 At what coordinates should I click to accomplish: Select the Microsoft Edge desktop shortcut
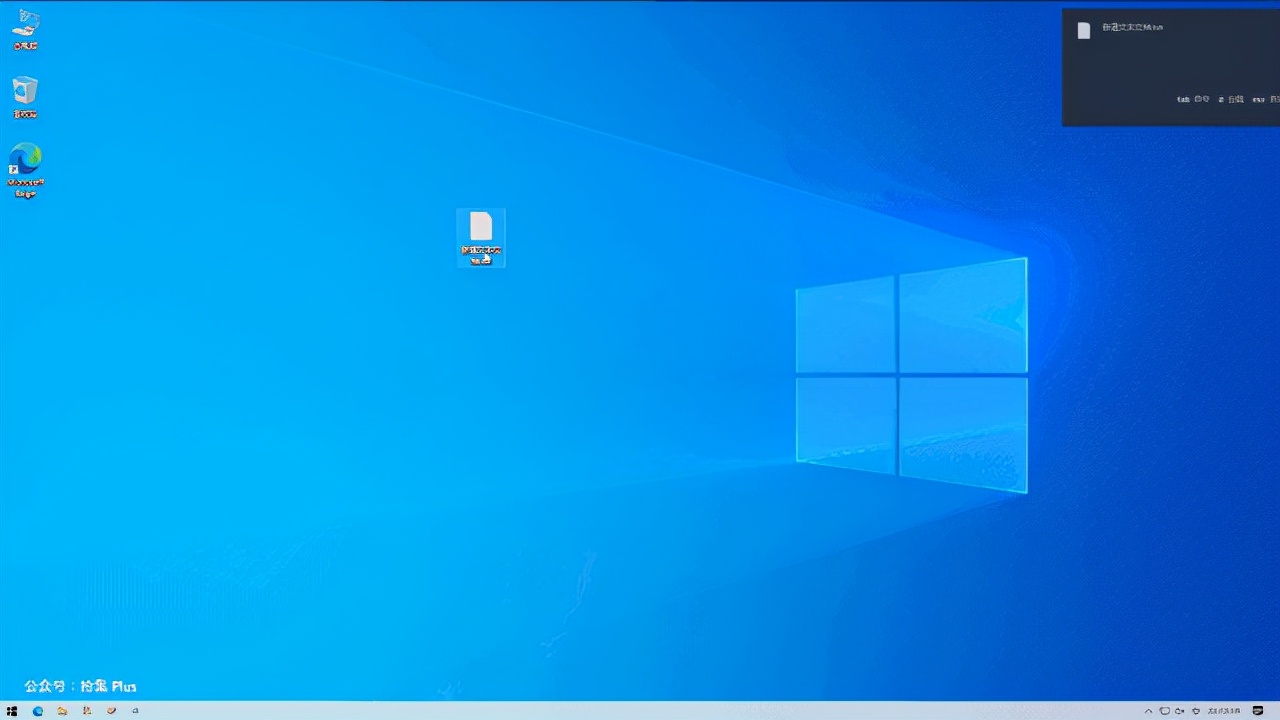coord(26,170)
